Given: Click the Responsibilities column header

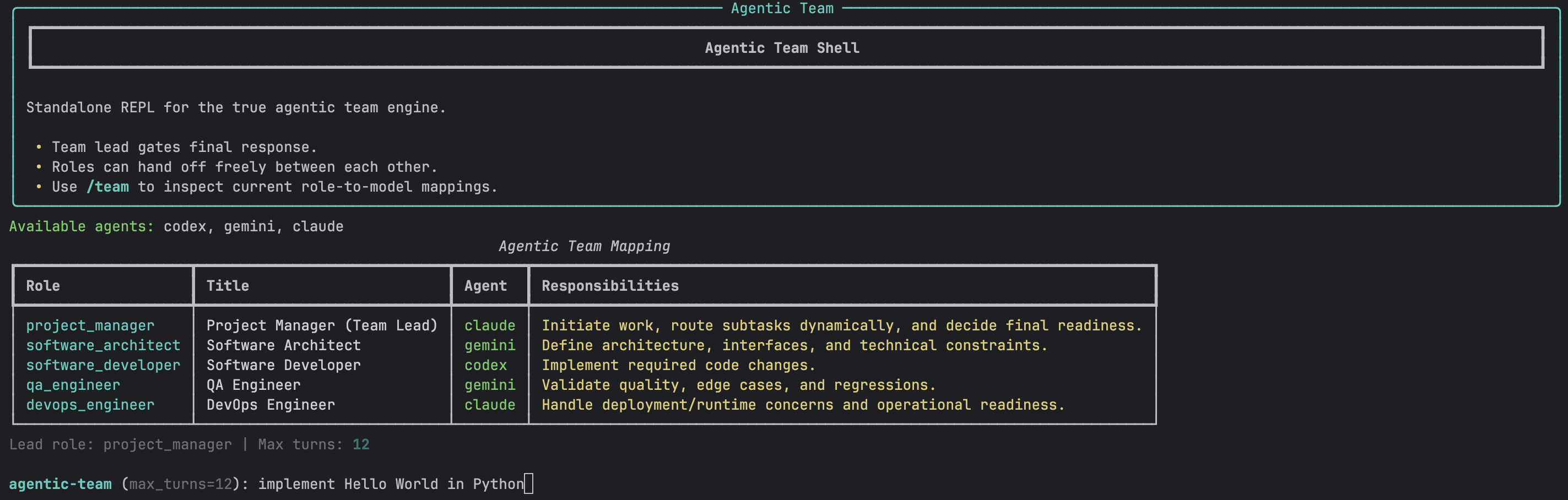Looking at the screenshot, I should (610, 286).
